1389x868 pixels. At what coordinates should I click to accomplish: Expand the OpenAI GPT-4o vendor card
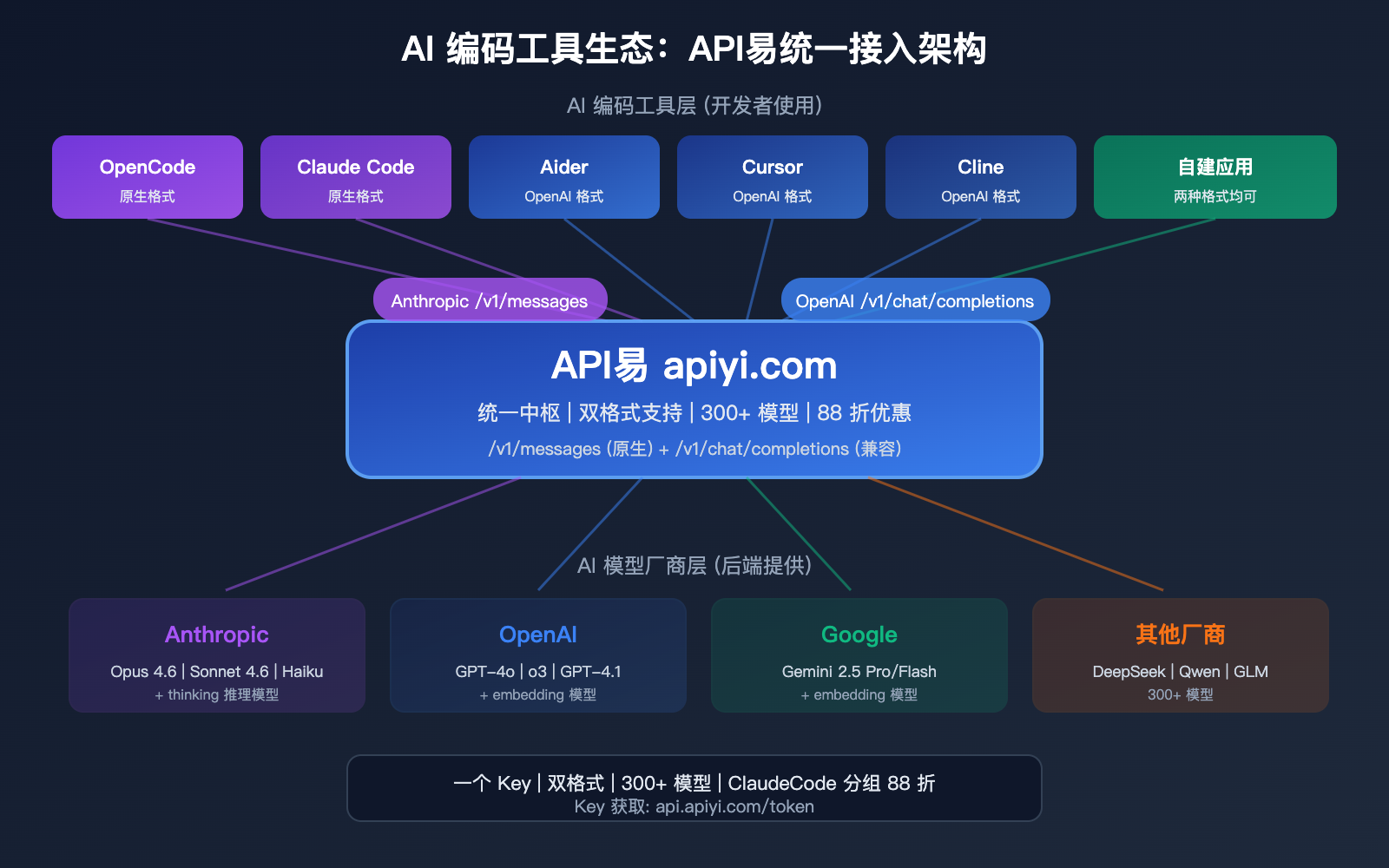point(538,655)
